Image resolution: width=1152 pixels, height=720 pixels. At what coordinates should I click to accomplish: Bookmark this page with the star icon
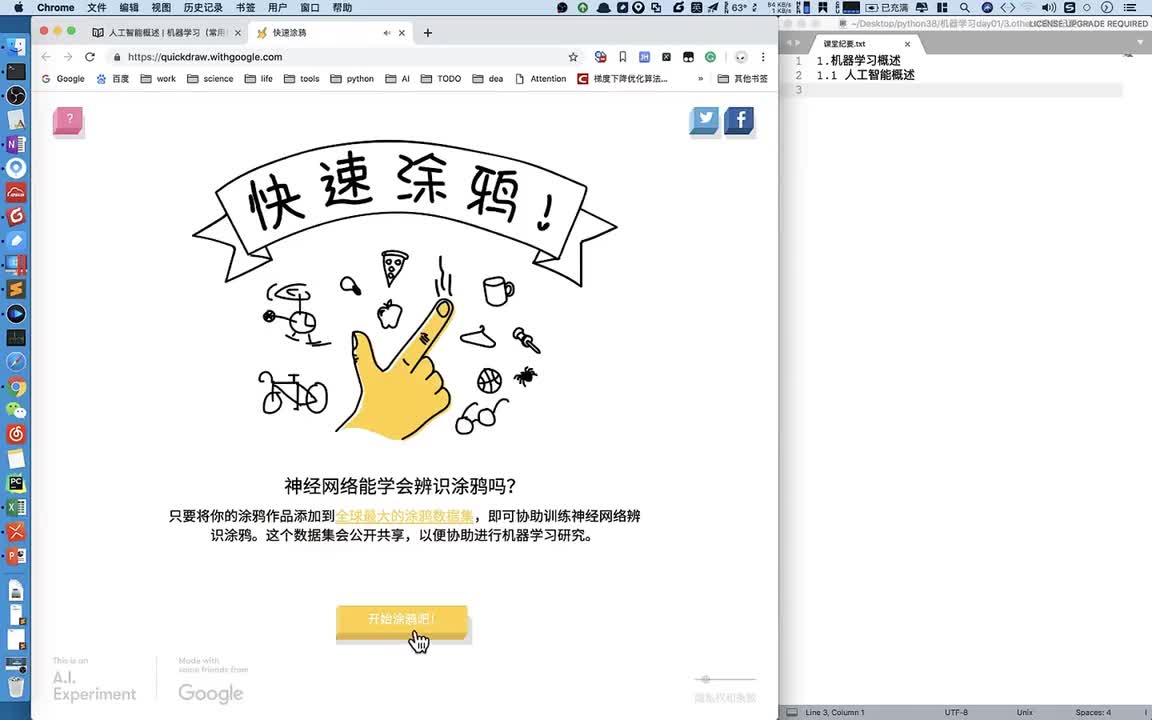(573, 57)
